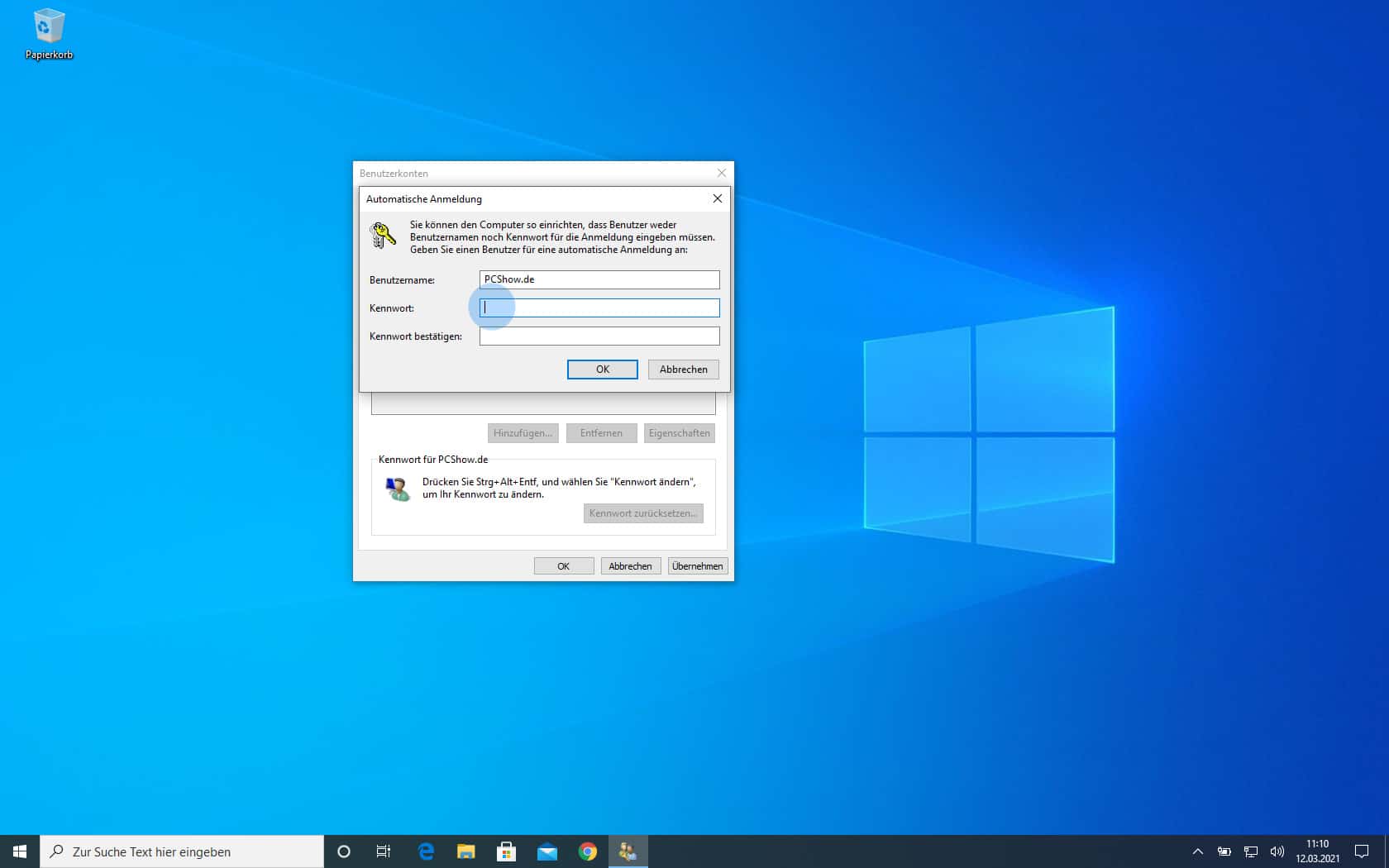
Task: Confirm Automatische Anmeldung with OK
Action: pyautogui.click(x=603, y=370)
